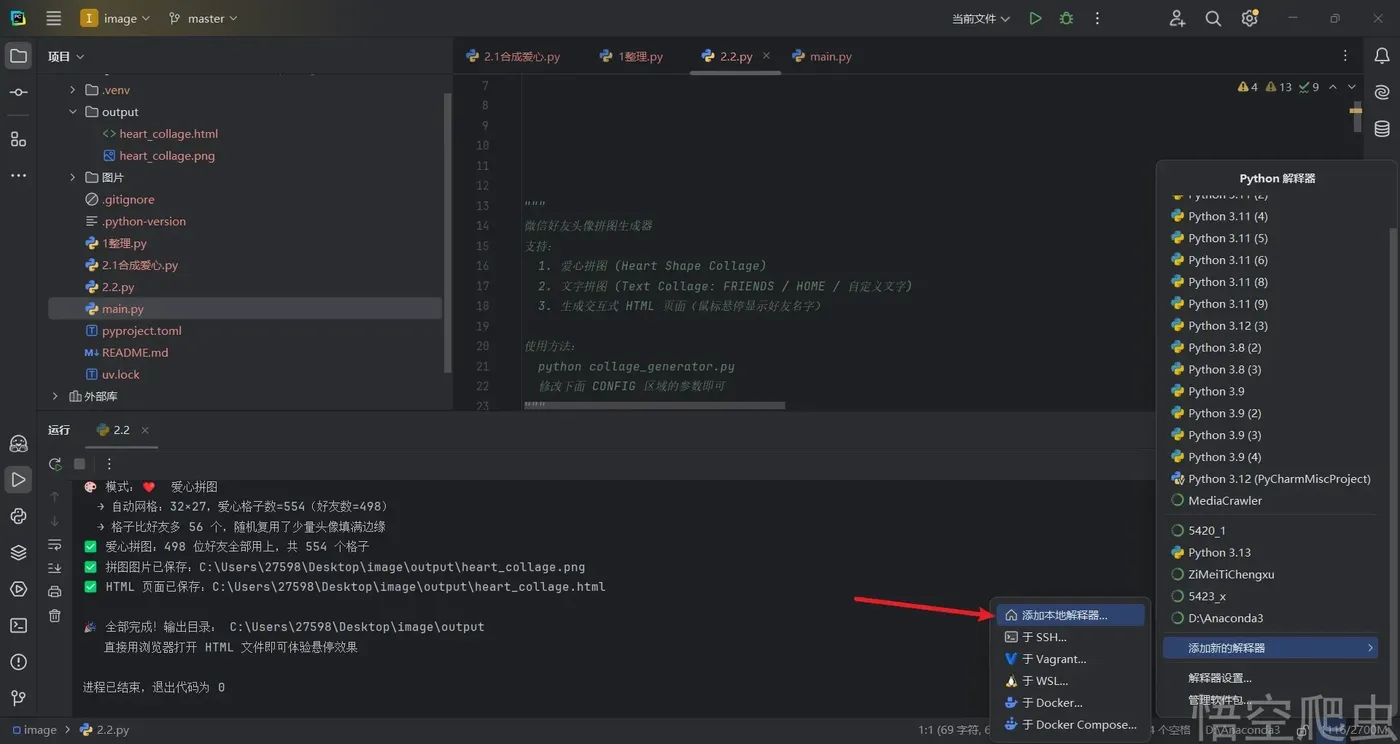Rerun 2.2 in the Run panel
Screen dimensions: 1400x744
pyautogui.click(x=55, y=464)
